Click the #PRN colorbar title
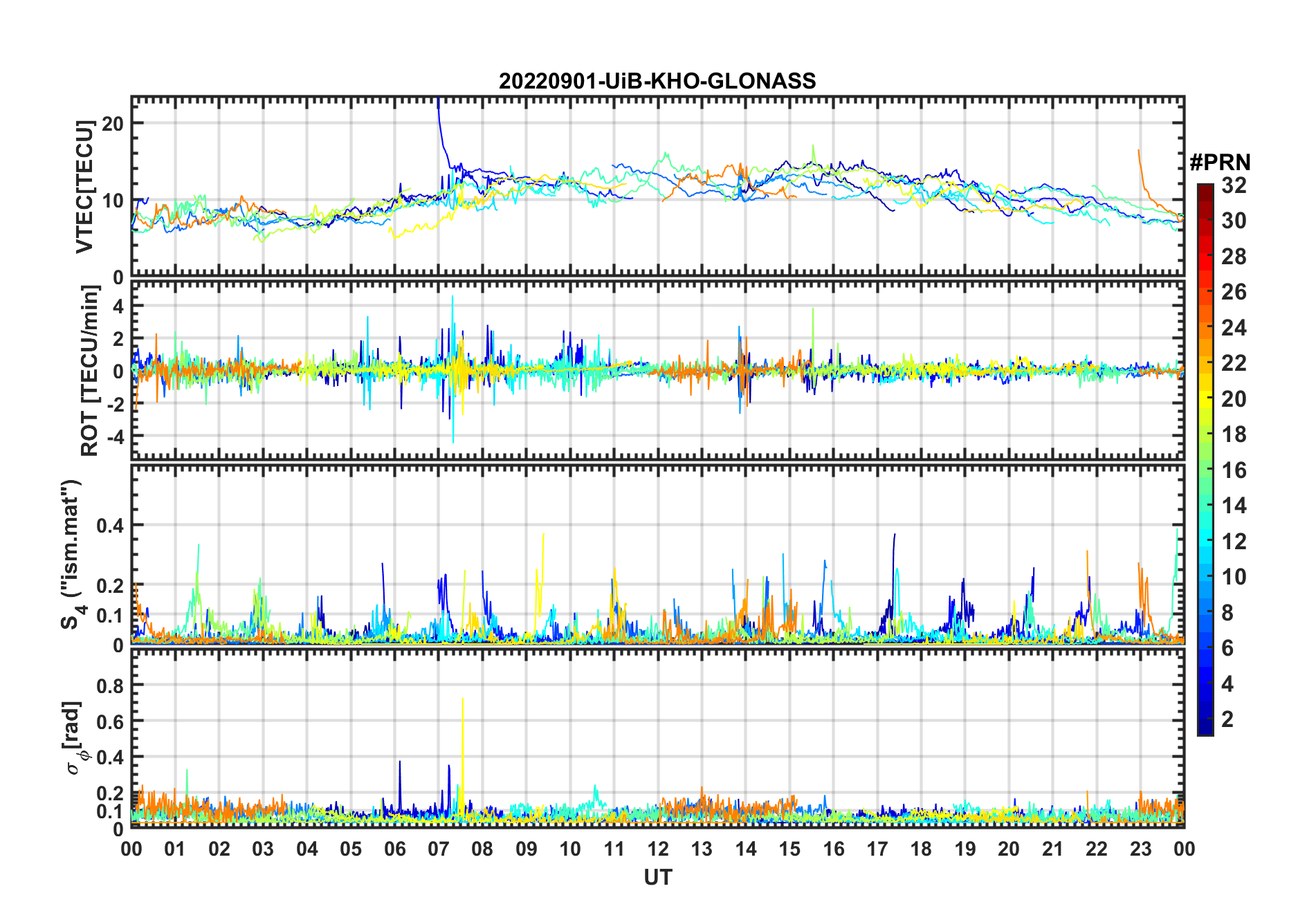This screenshot has width=1316, height=920. (x=1220, y=163)
